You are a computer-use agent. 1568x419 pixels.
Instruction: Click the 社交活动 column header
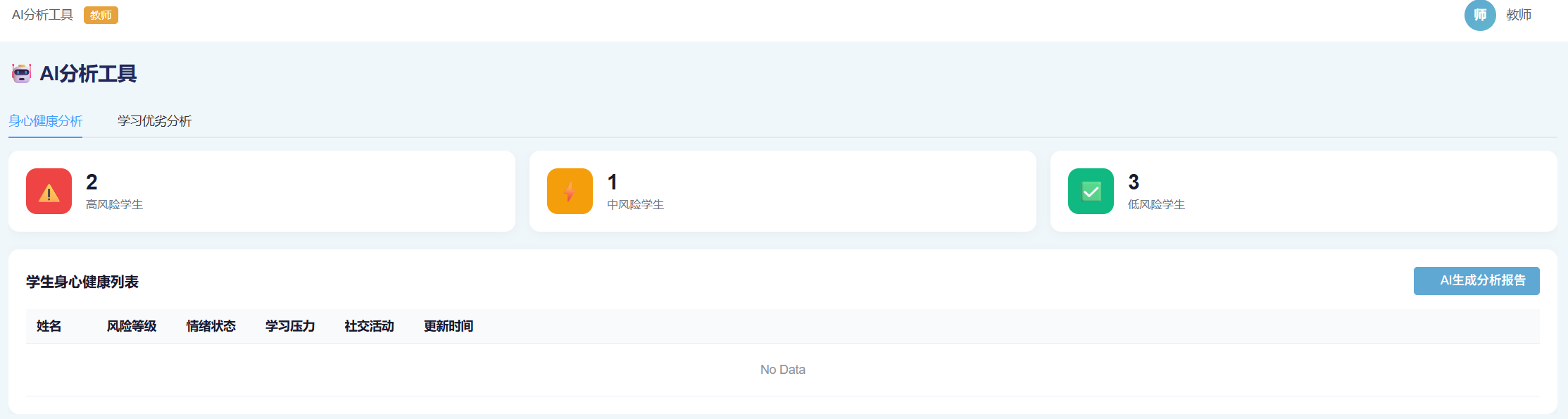pyautogui.click(x=369, y=326)
